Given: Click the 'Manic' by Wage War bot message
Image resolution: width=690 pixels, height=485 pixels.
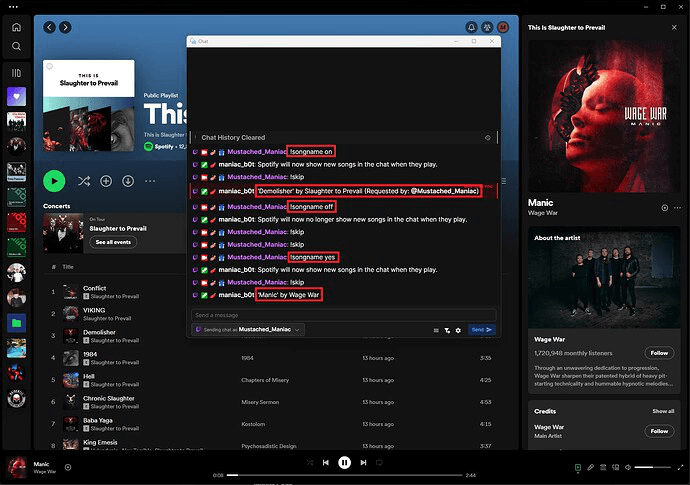Looking at the screenshot, I should 289,295.
